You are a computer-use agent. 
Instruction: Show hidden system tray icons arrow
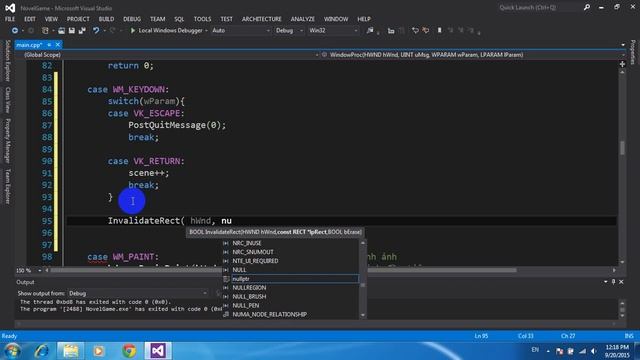tap(548, 351)
